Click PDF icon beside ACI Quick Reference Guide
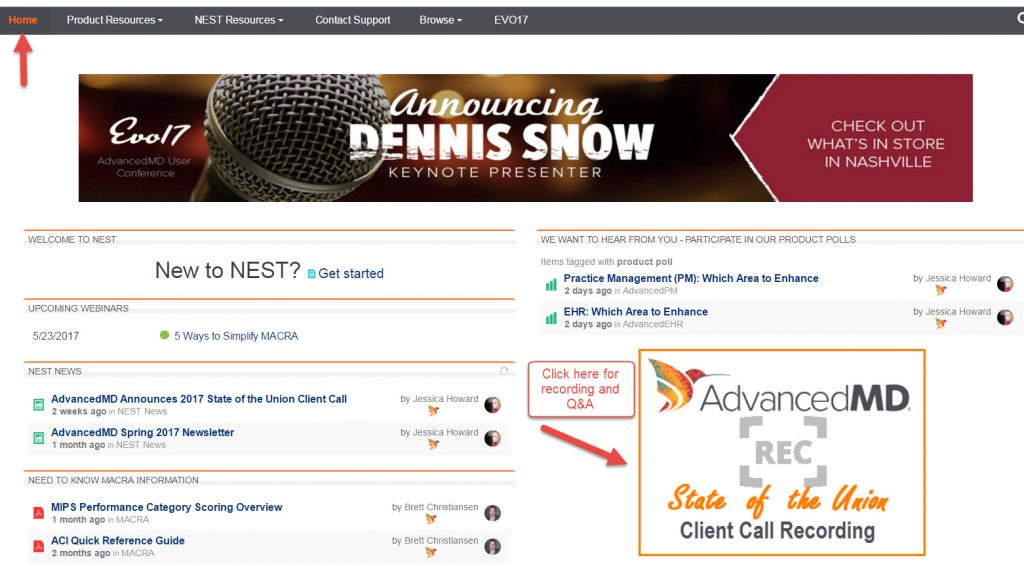Image resolution: width=1024 pixels, height=566 pixels. point(39,546)
